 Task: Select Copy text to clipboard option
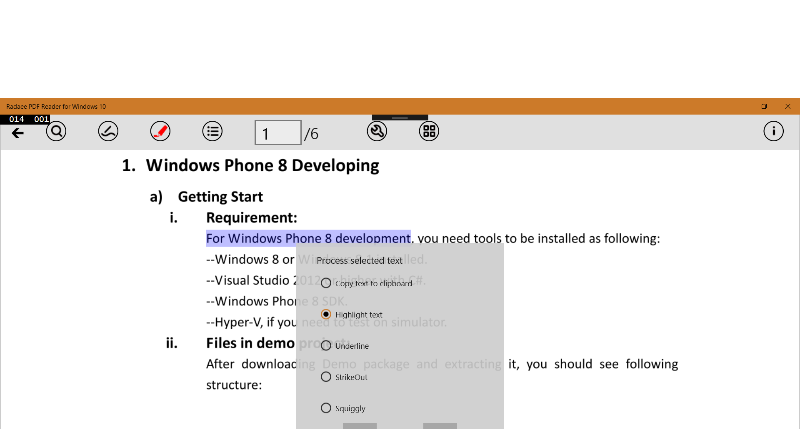tap(326, 283)
